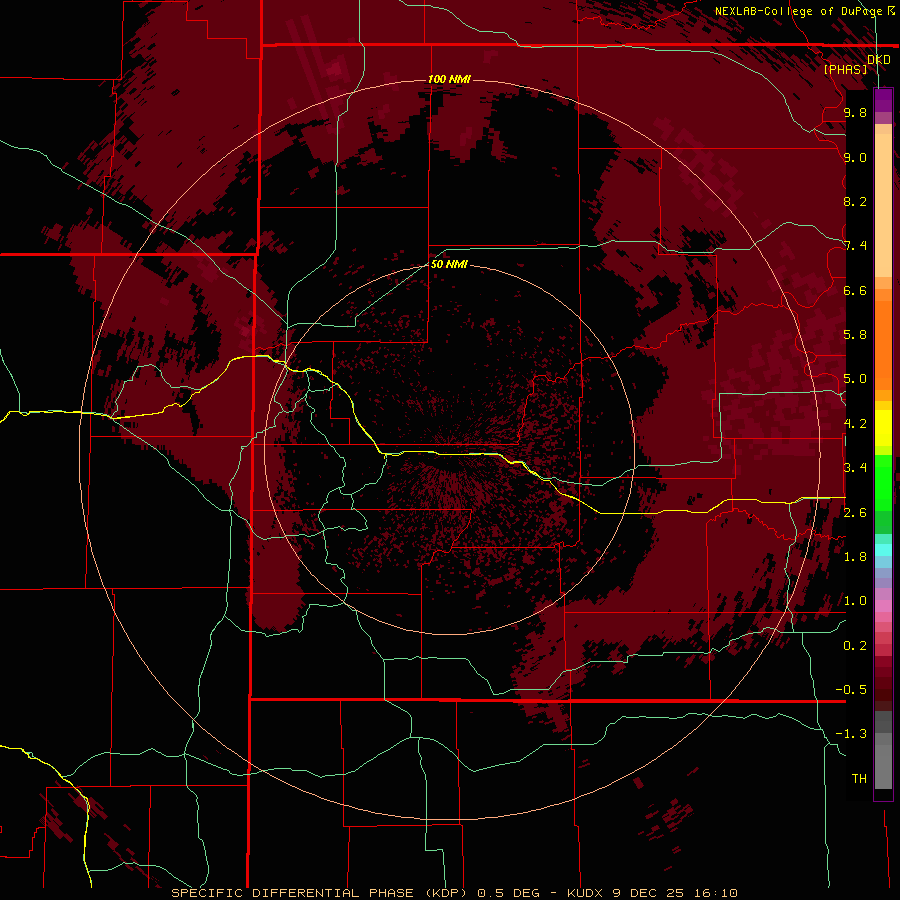Viewport: 900px width, 900px height.
Task: Pick the cyan segment of the color bar
Action: tap(883, 550)
